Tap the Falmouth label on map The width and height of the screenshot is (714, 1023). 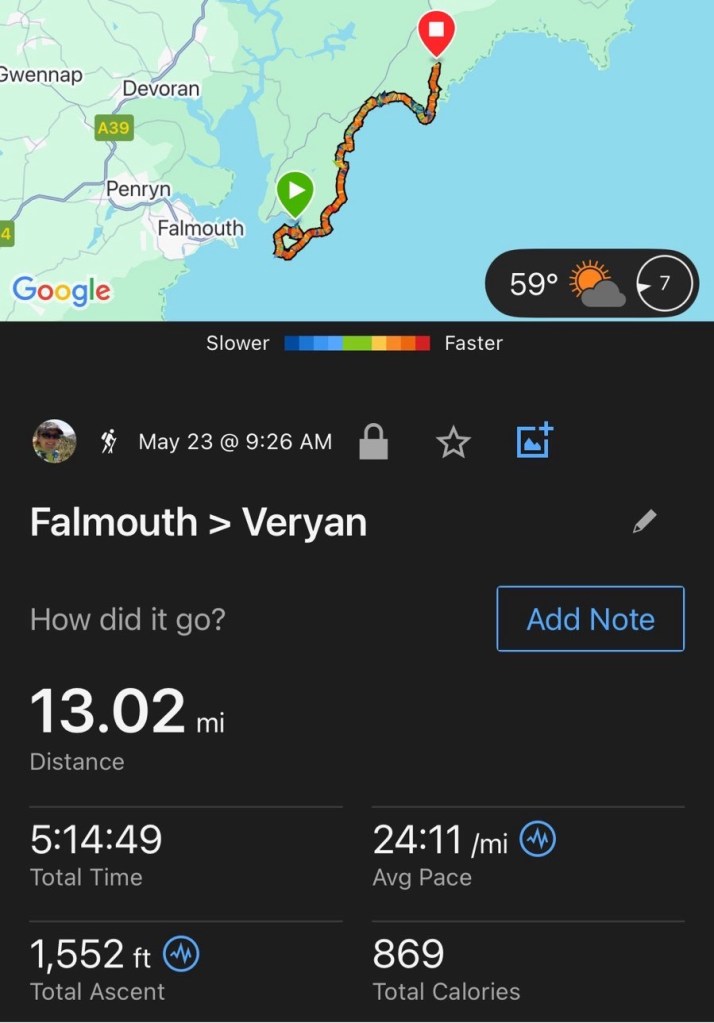pos(200,228)
